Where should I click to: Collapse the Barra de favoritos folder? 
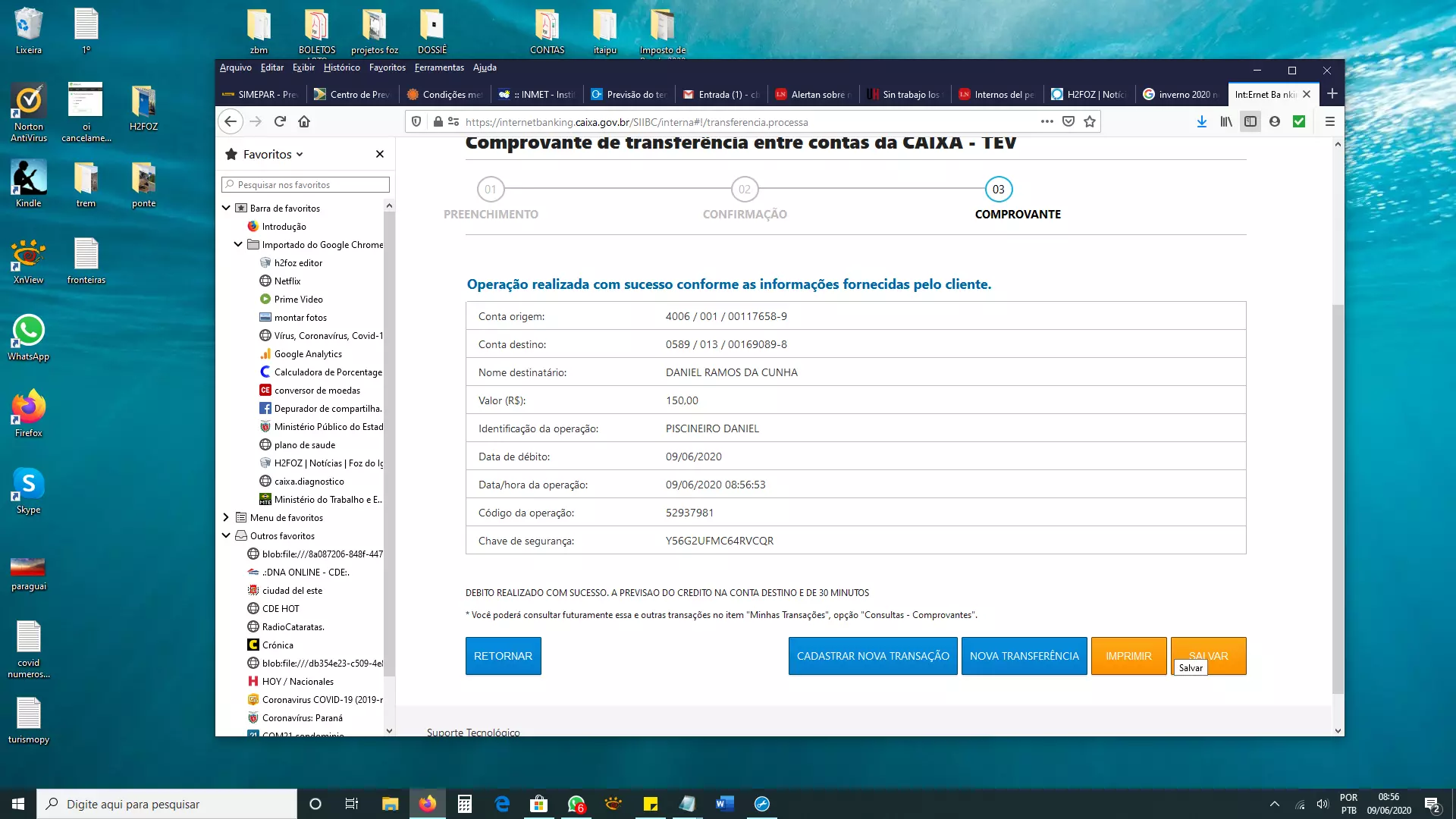[226, 208]
